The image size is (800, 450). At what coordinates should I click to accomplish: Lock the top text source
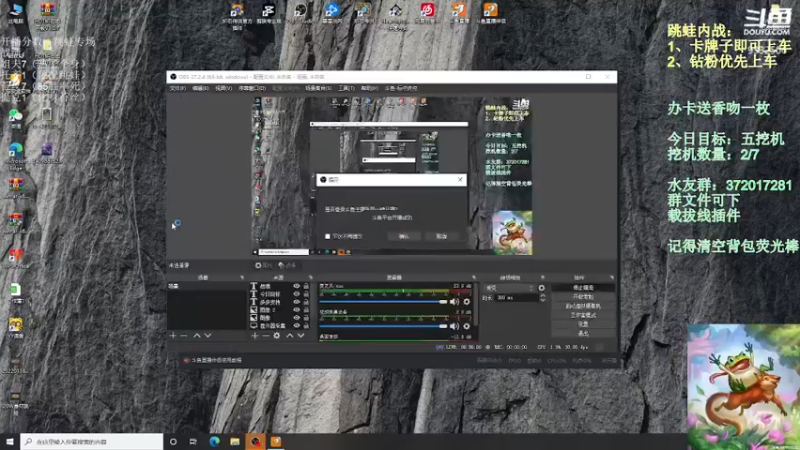pos(306,286)
